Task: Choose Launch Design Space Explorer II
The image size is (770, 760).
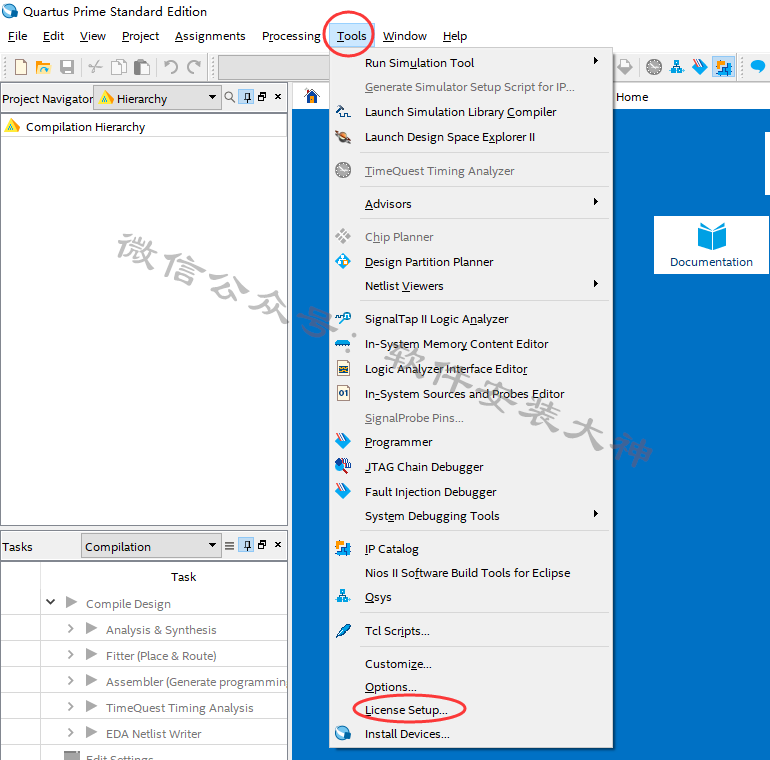Action: [471, 137]
